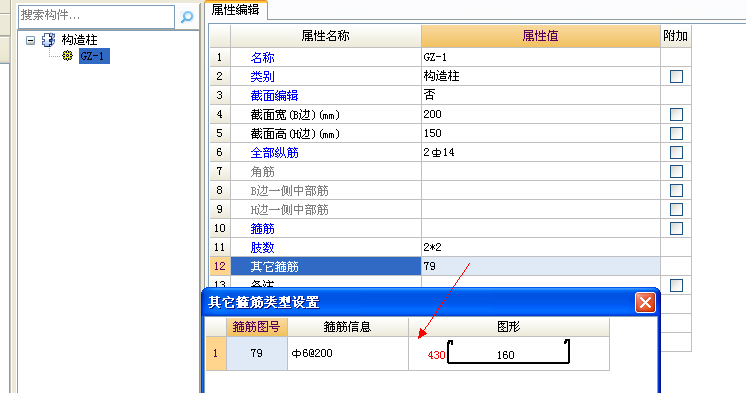Click the 截面编辑 property name
Image resolution: width=746 pixels, height=393 pixels.
pyautogui.click(x=274, y=95)
